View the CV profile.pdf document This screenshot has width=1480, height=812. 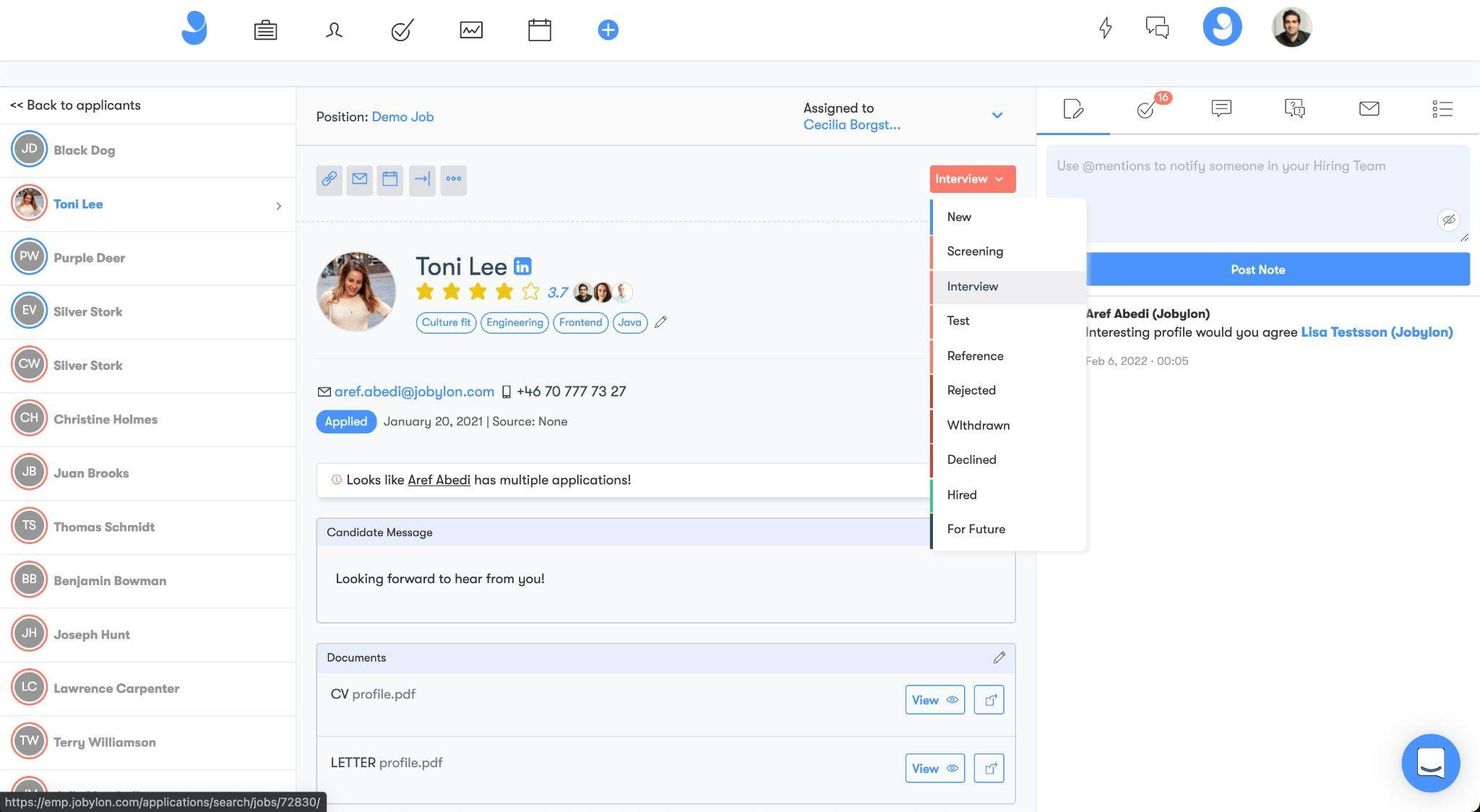tap(935, 700)
